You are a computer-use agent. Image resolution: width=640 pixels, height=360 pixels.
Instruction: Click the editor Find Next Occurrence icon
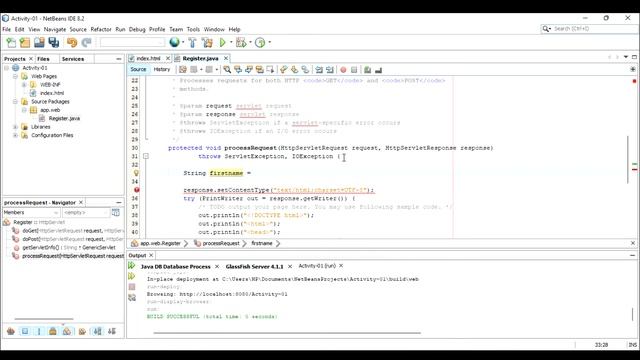249,70
